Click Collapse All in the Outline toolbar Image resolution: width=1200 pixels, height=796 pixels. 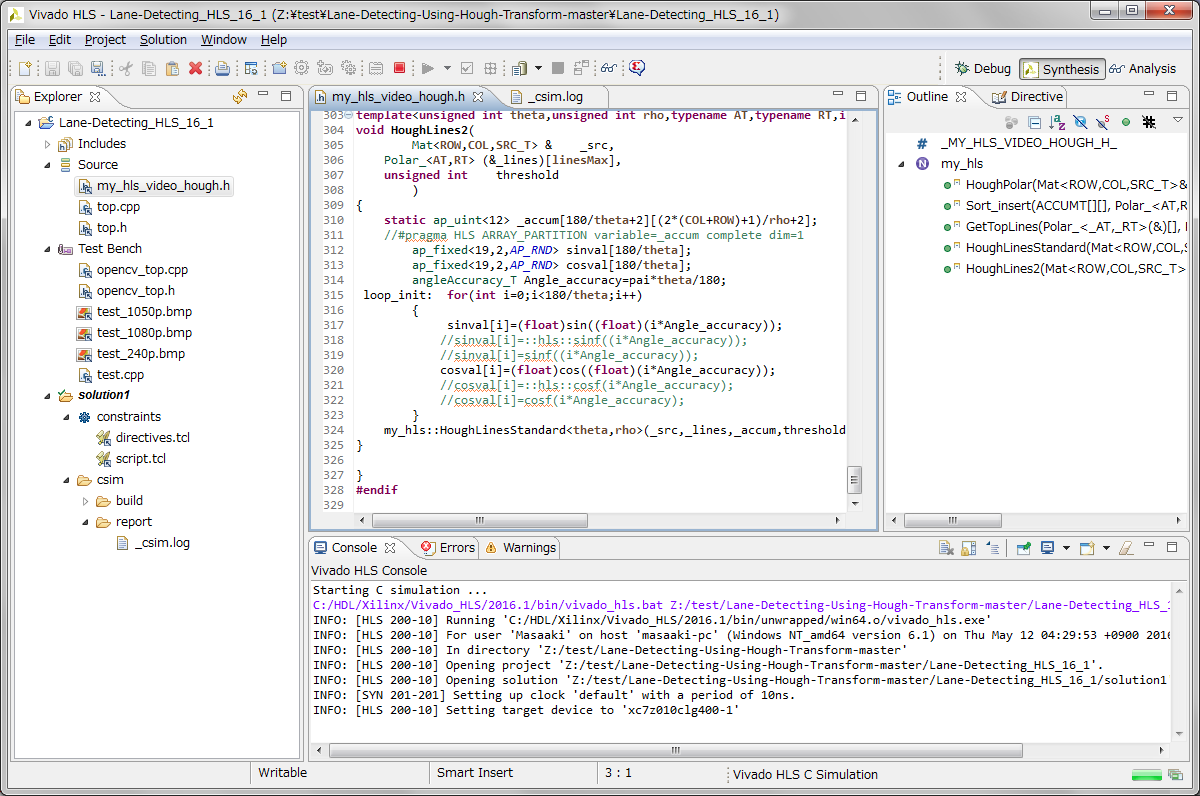pos(1034,122)
